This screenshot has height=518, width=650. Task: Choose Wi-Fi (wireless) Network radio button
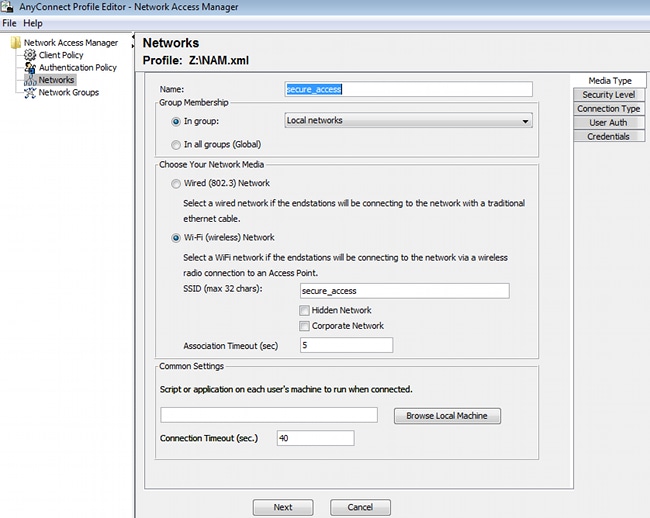pos(176,238)
